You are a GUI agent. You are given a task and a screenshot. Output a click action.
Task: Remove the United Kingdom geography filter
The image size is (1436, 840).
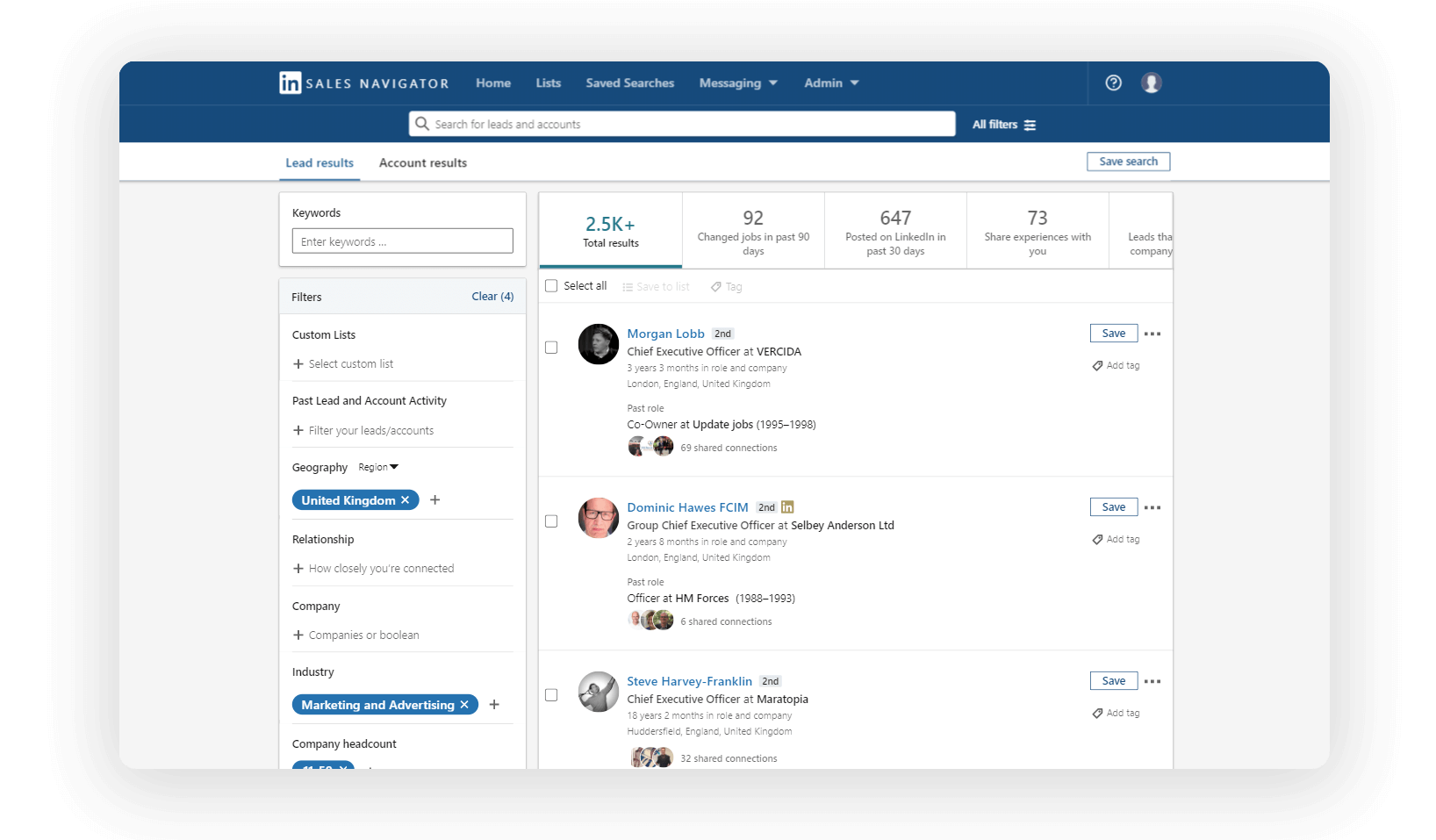click(405, 500)
